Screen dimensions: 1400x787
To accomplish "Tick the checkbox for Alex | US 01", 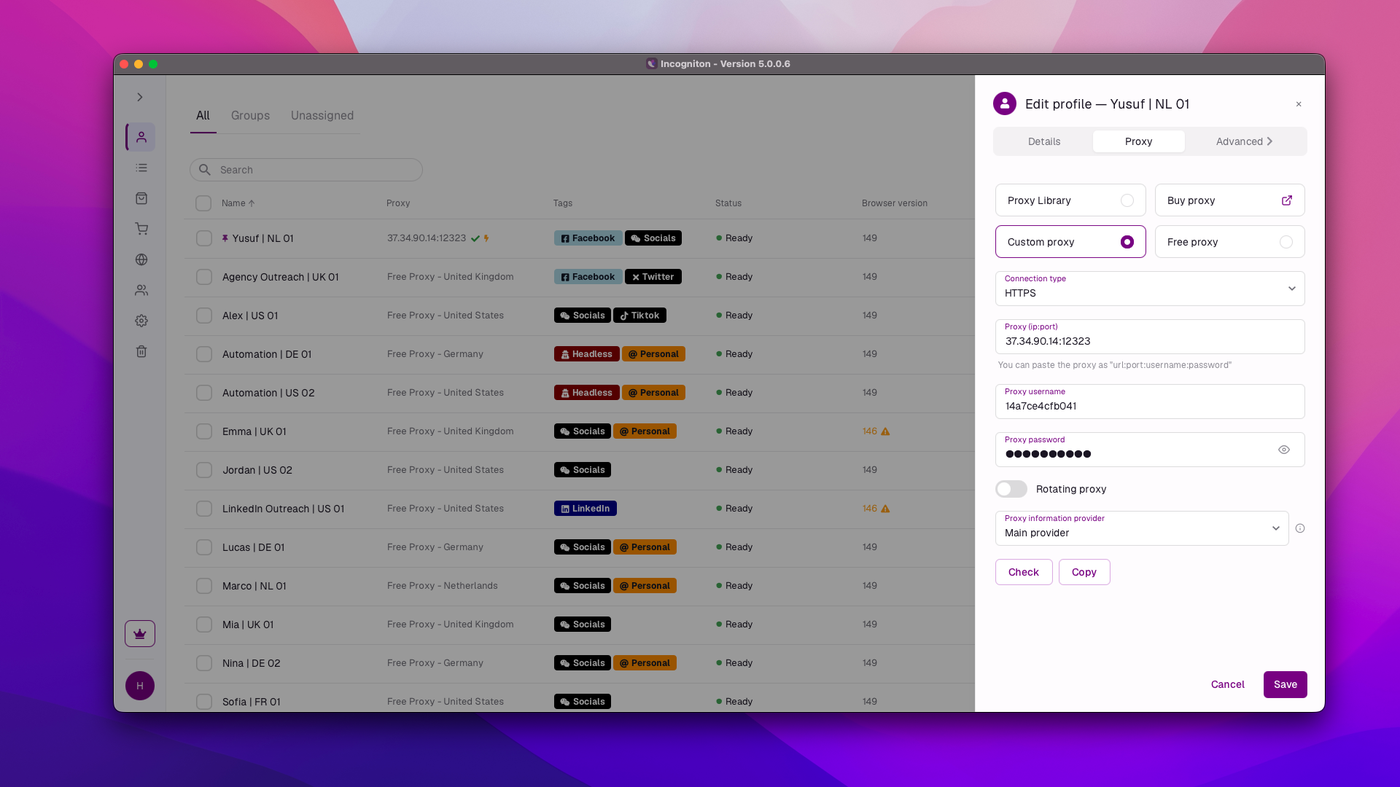I will [204, 315].
